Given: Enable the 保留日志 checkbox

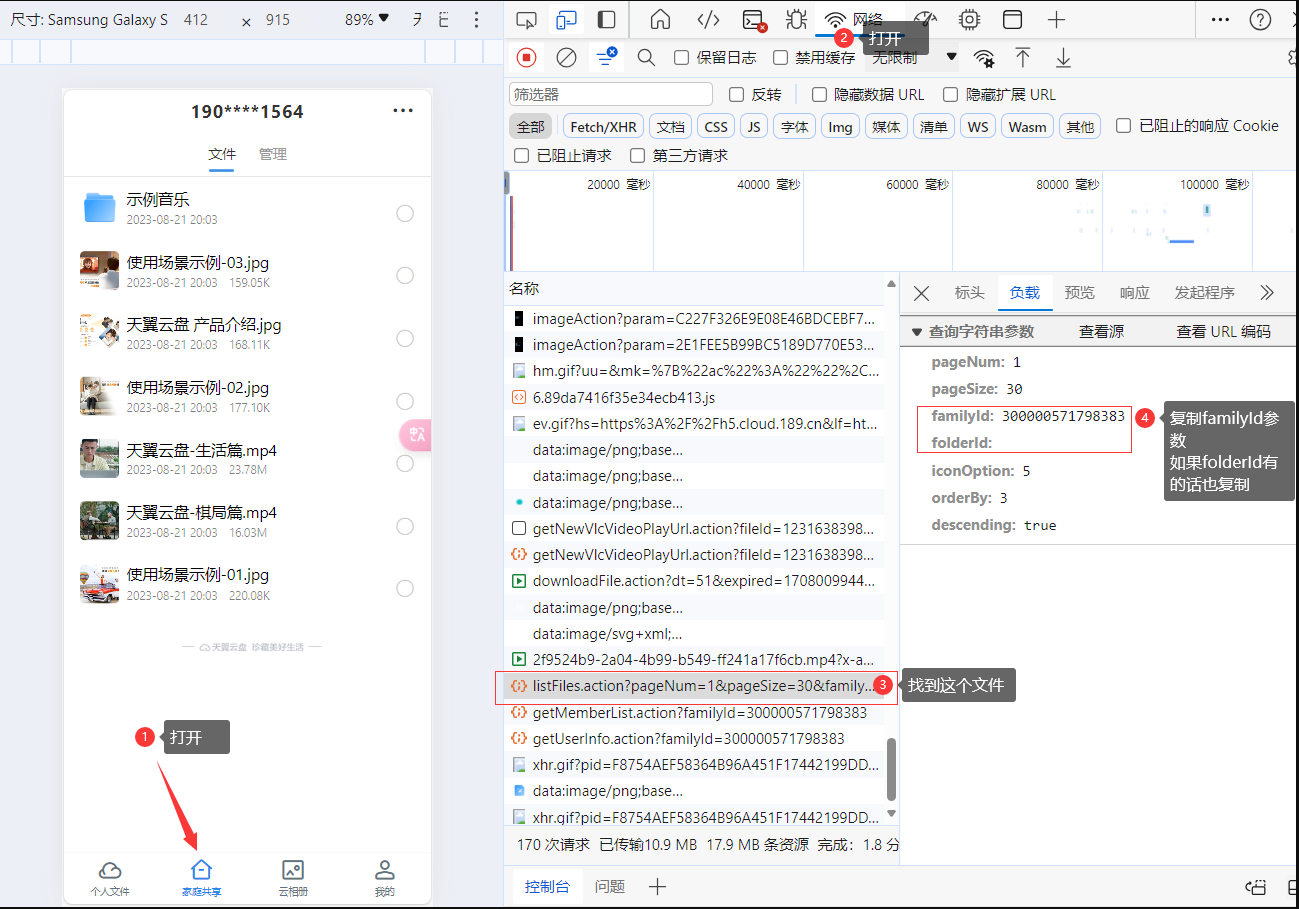Looking at the screenshot, I should [682, 58].
